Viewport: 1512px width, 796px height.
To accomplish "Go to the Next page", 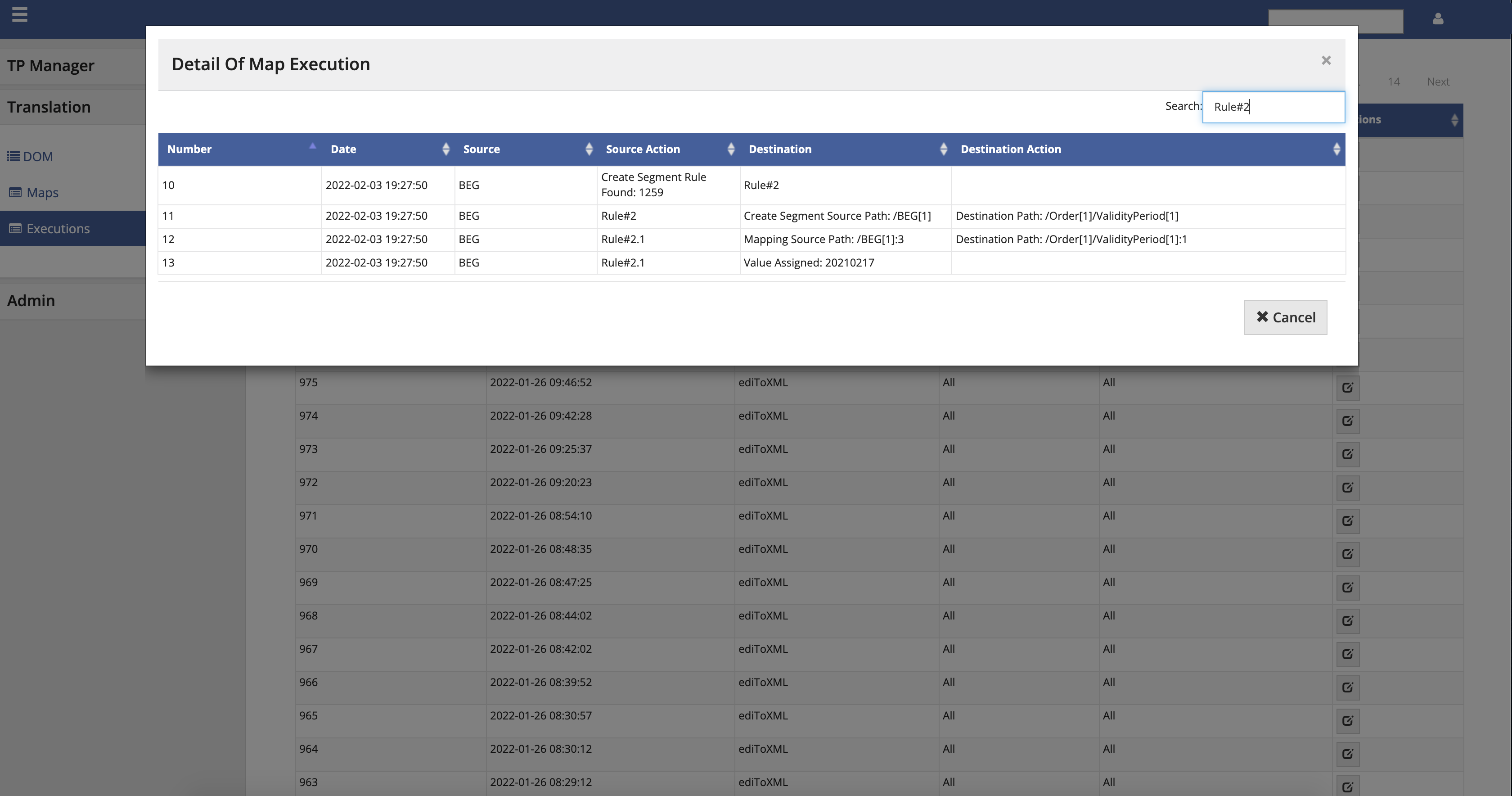I will 1438,81.
